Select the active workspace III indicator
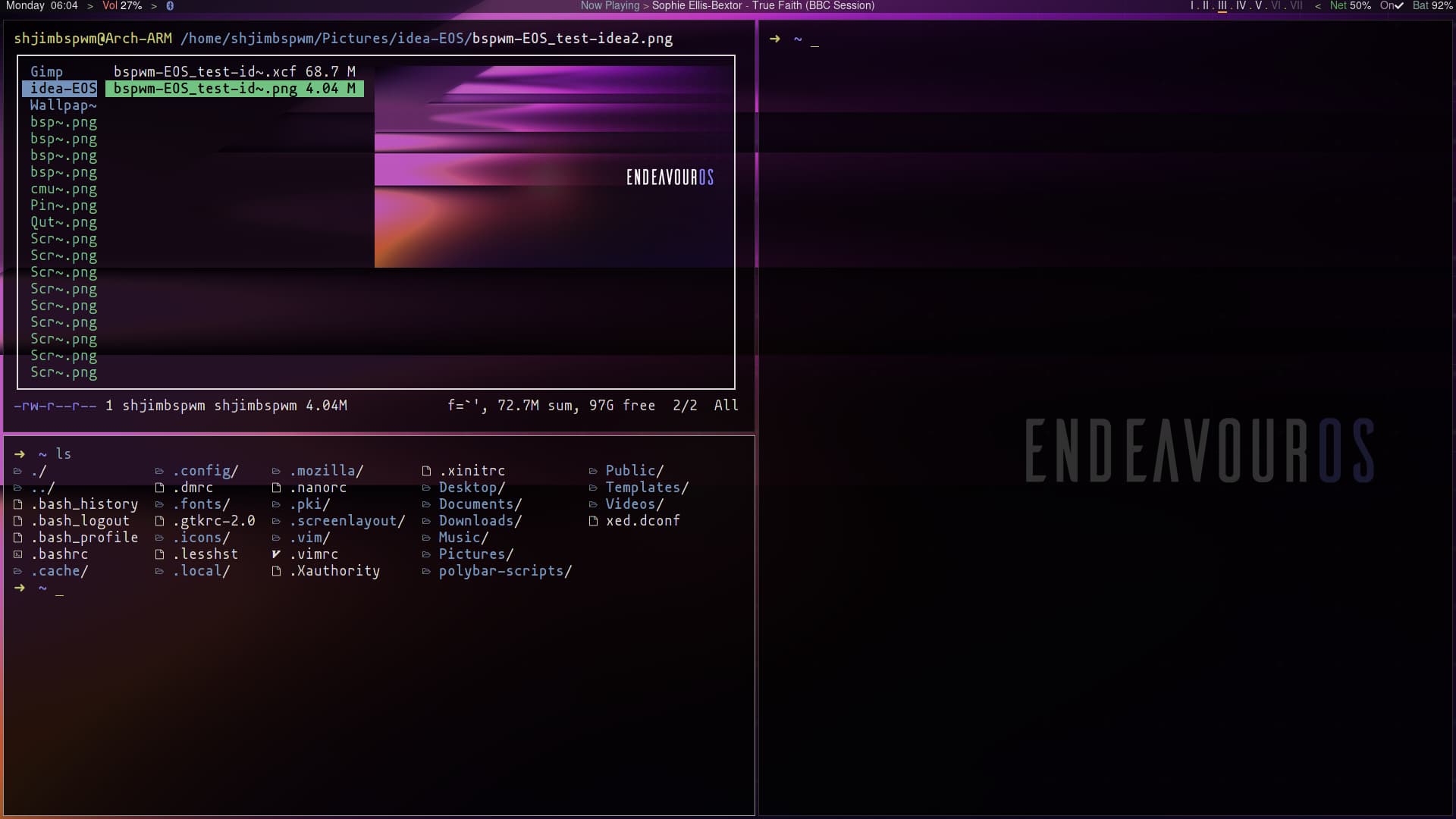This screenshot has width=1456, height=819. click(x=1222, y=6)
